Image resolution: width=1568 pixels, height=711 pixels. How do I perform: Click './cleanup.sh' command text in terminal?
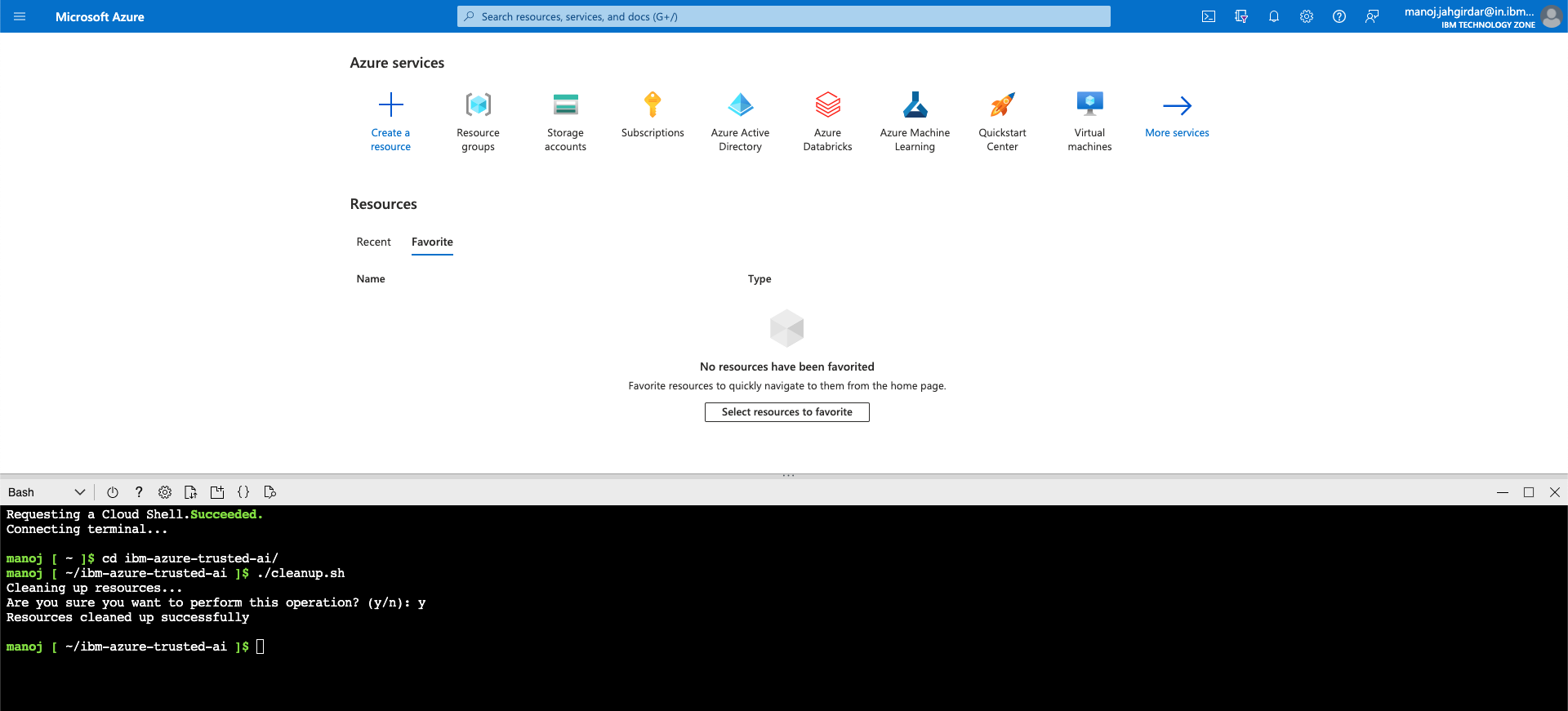tap(301, 573)
